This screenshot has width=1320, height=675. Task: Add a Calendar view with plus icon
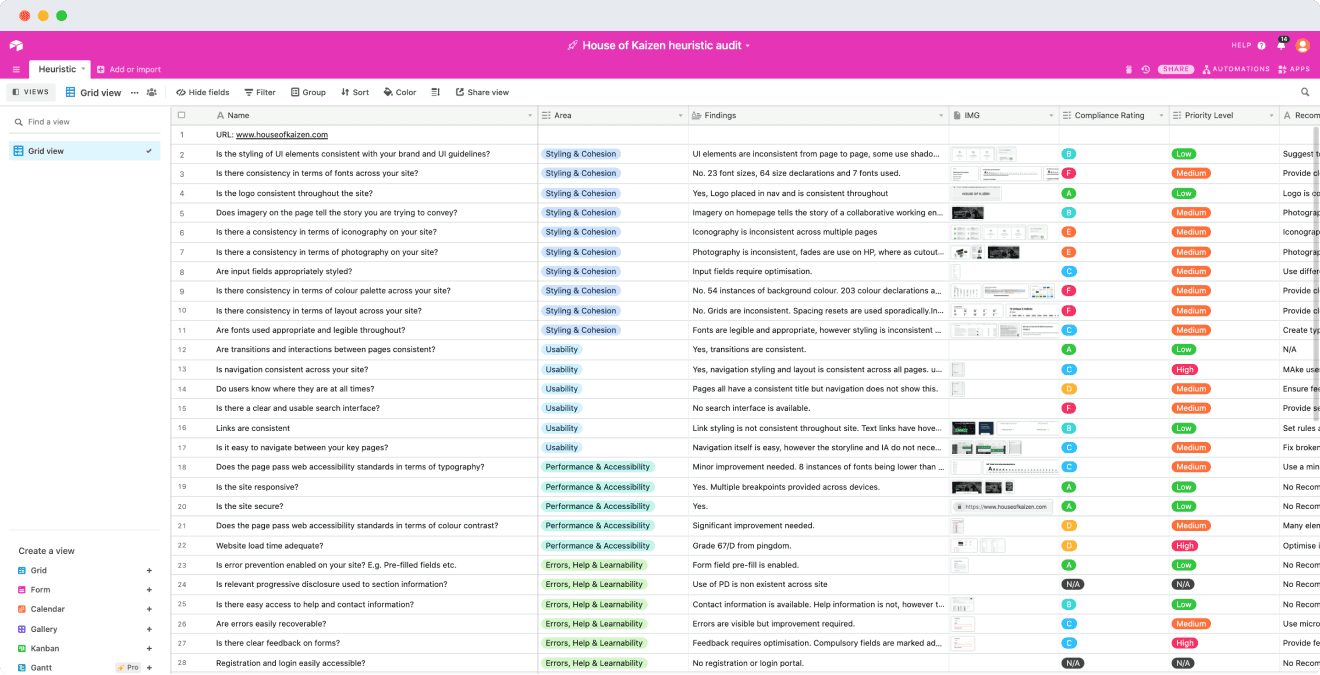(x=149, y=609)
